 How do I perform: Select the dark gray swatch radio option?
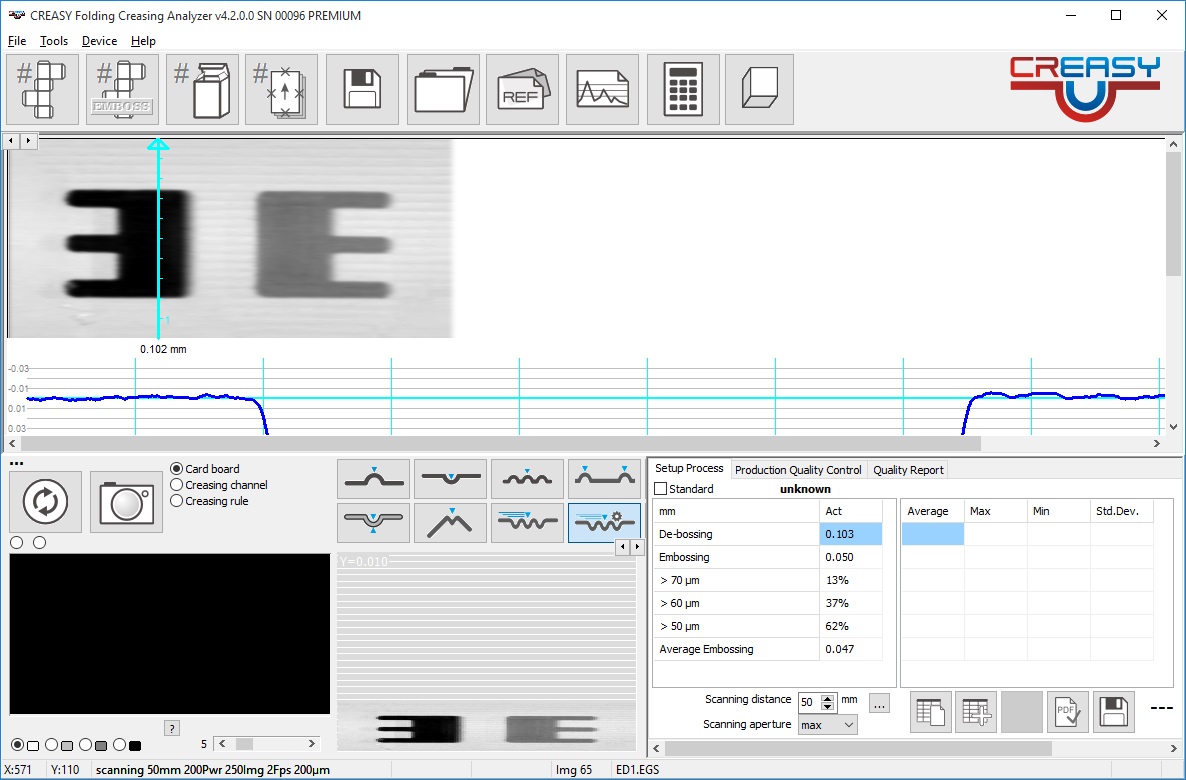(85, 745)
